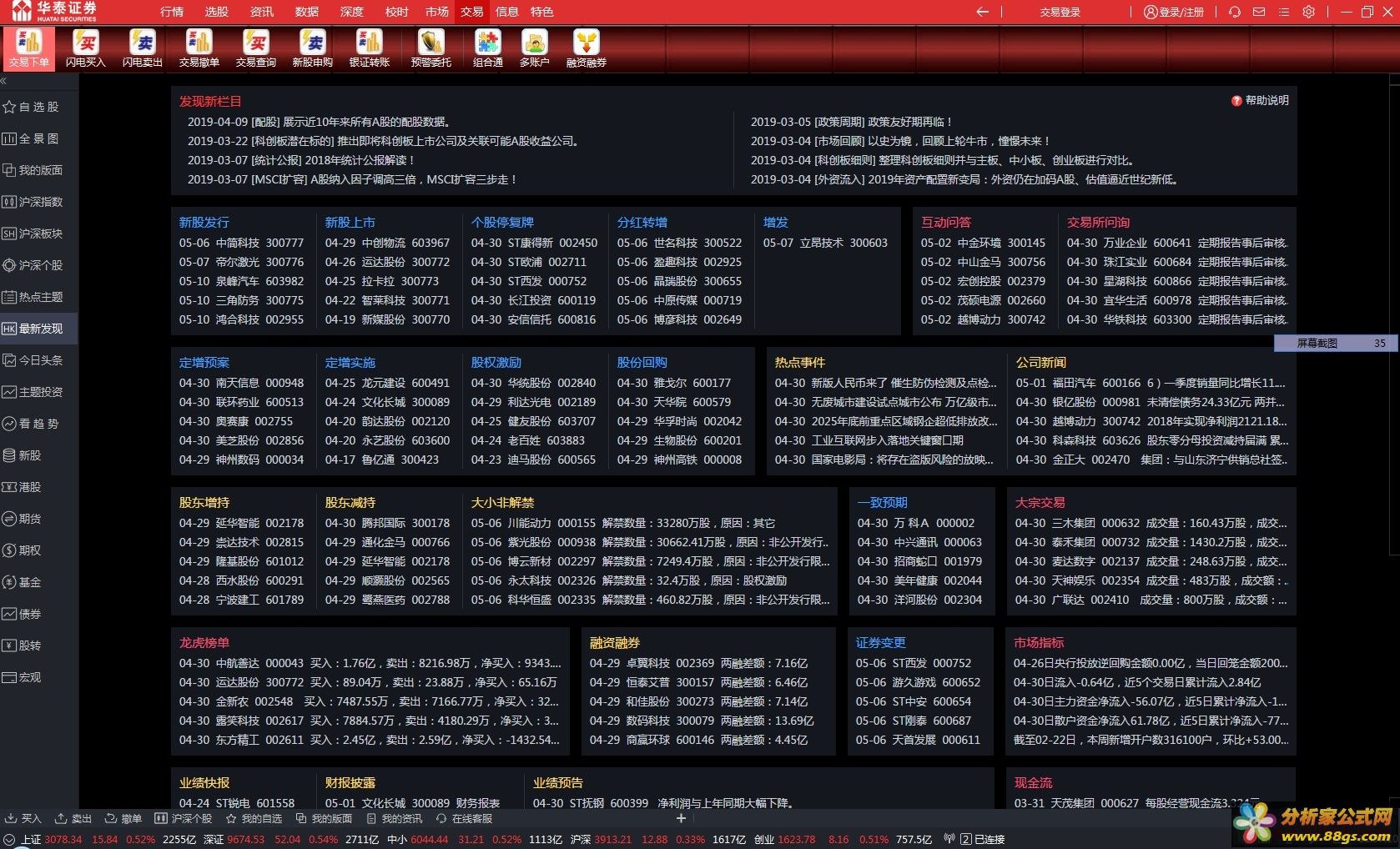1400x849 pixels.
Task: Open the 股份回购 section heading
Action: 642,363
